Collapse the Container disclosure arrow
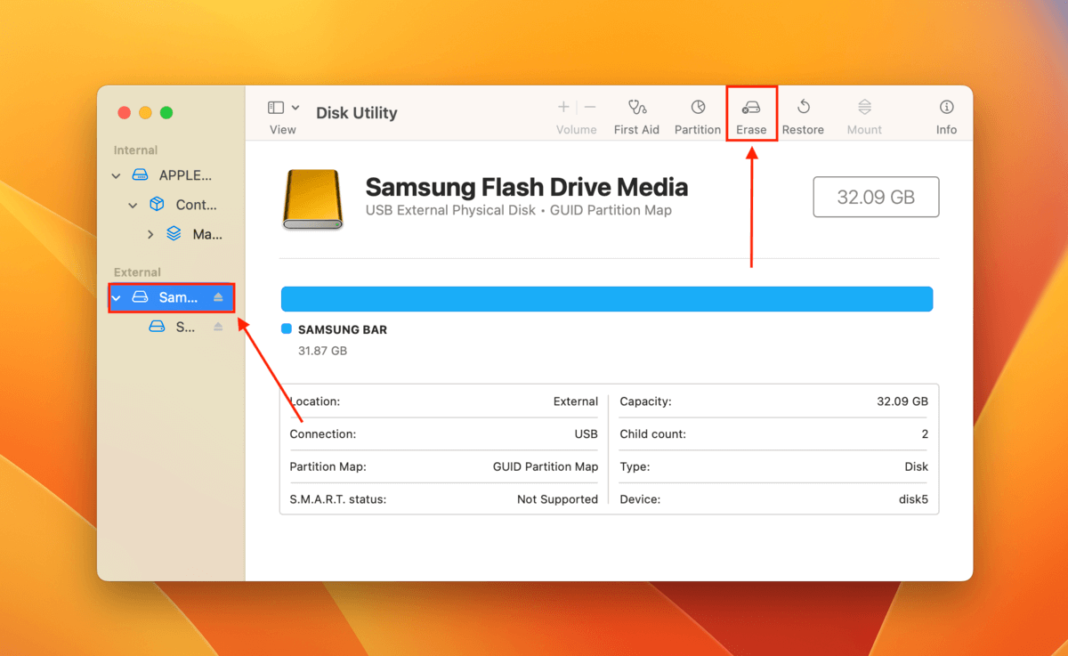 134,205
